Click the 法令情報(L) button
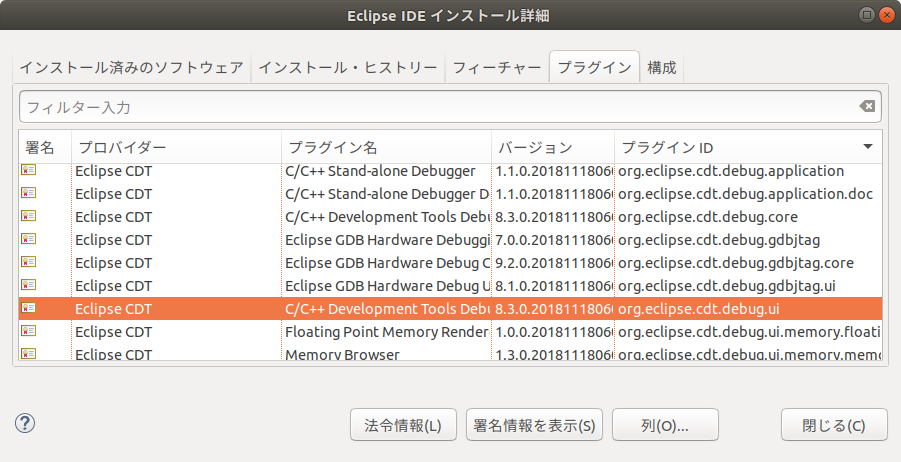This screenshot has height=462, width=901. pos(403,425)
